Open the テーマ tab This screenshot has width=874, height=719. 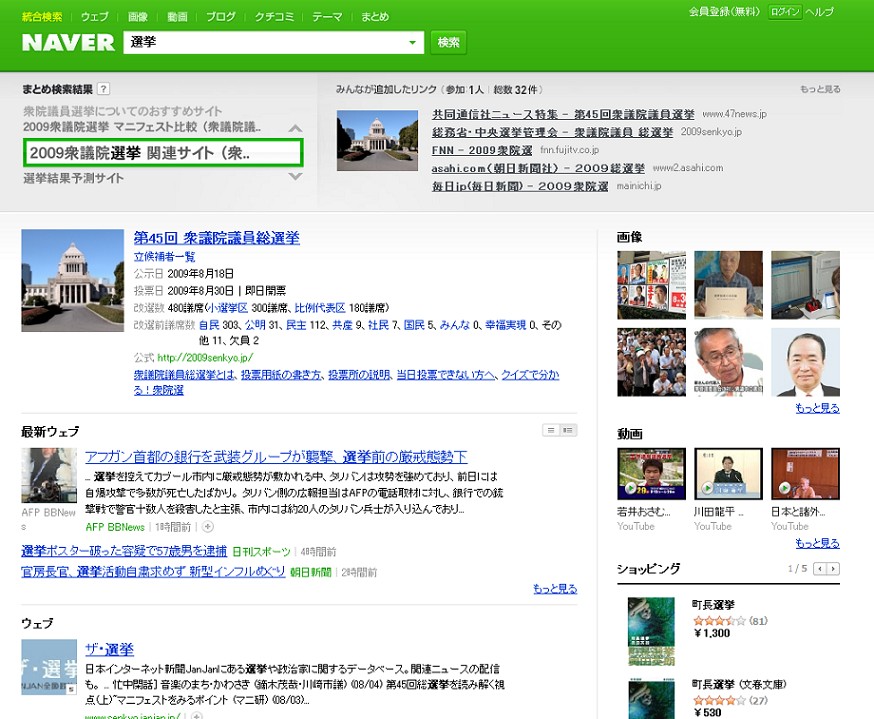coord(327,17)
